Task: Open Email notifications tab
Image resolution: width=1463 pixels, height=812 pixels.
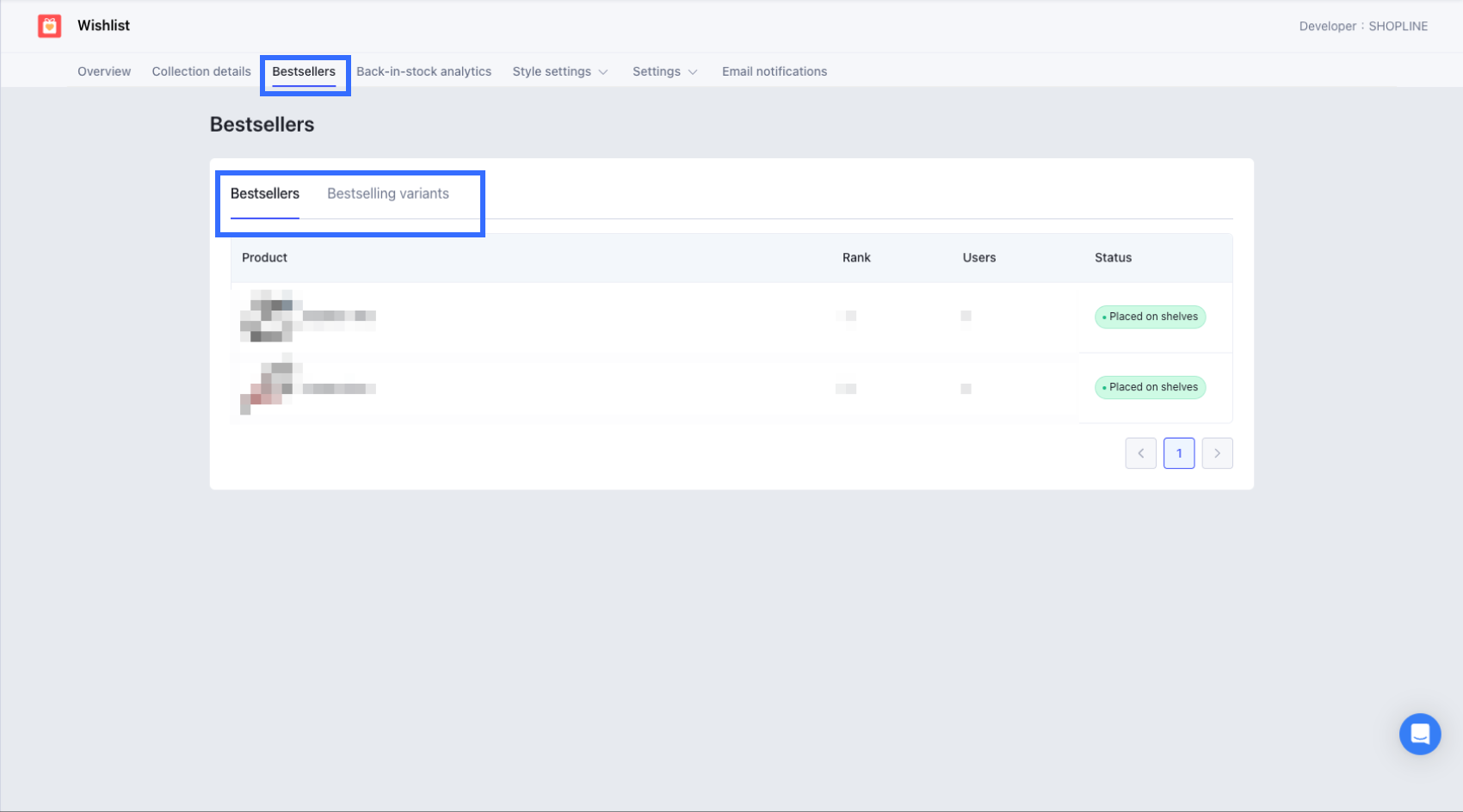Action: (x=775, y=71)
